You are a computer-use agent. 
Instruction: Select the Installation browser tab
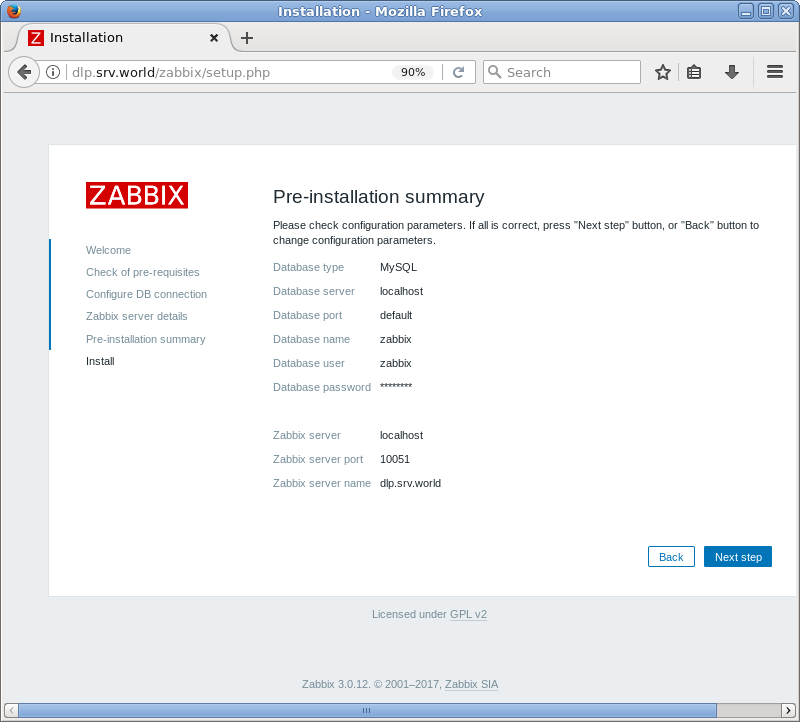coord(122,38)
